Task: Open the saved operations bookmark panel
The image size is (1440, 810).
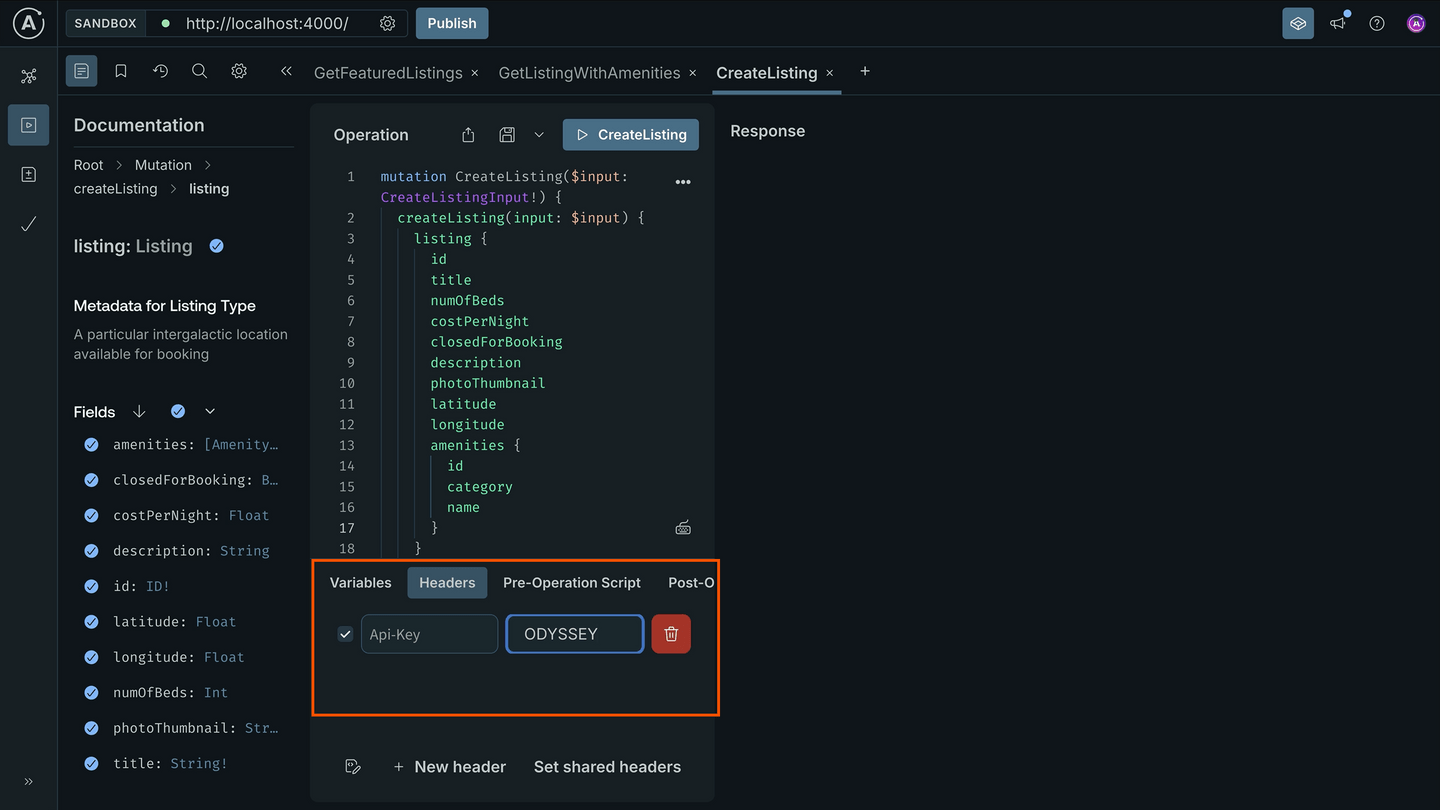Action: tap(120, 71)
